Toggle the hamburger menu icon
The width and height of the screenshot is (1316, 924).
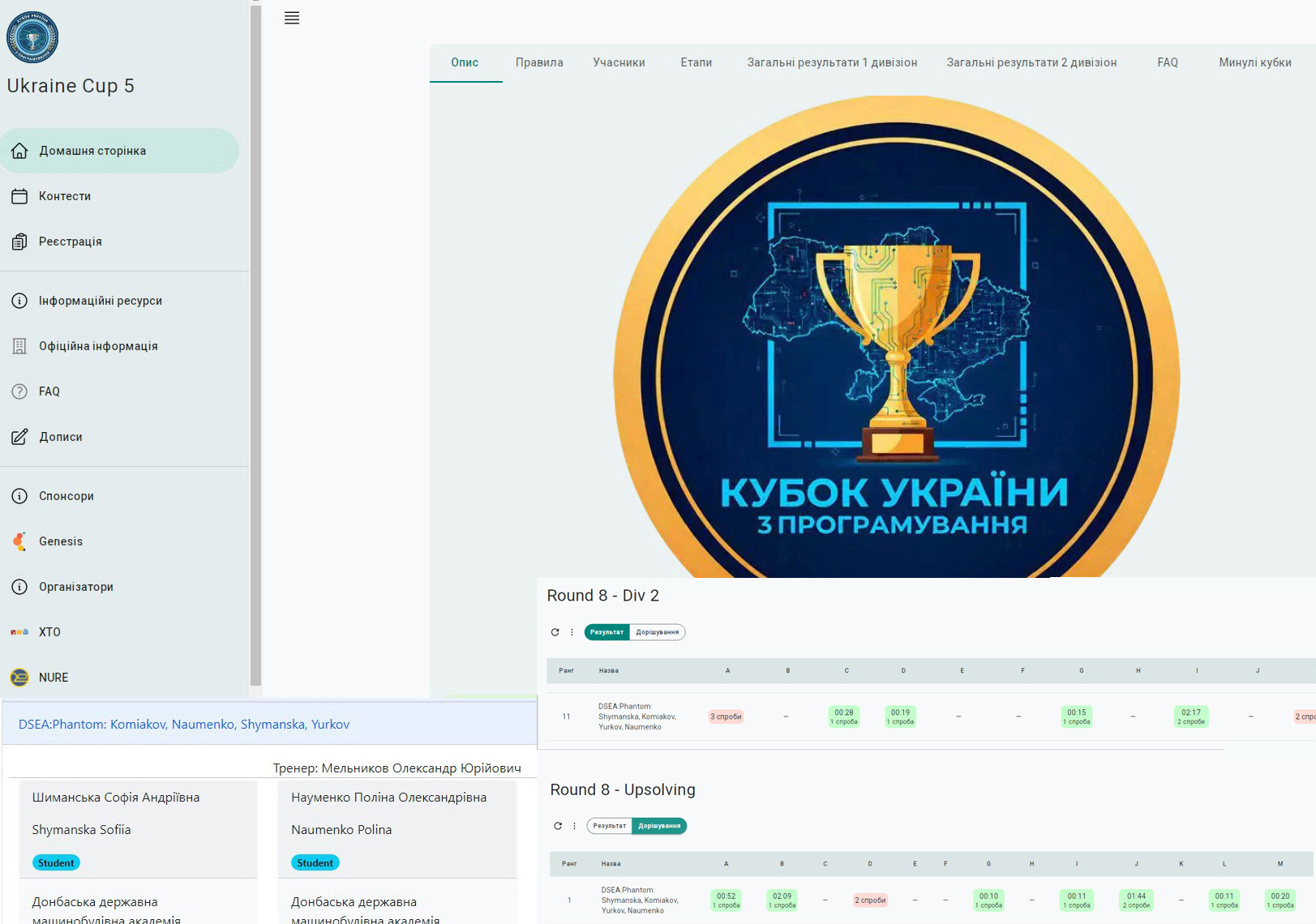(292, 18)
